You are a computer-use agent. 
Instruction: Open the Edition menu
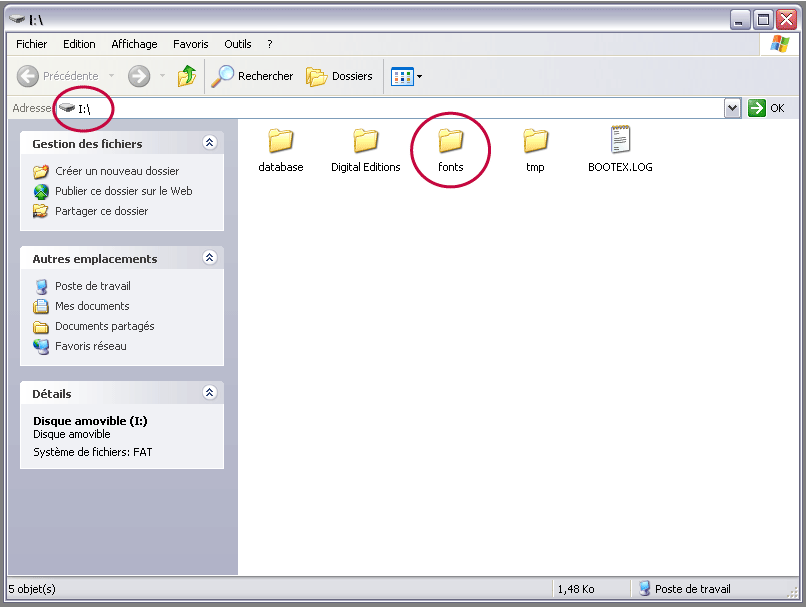coord(79,44)
